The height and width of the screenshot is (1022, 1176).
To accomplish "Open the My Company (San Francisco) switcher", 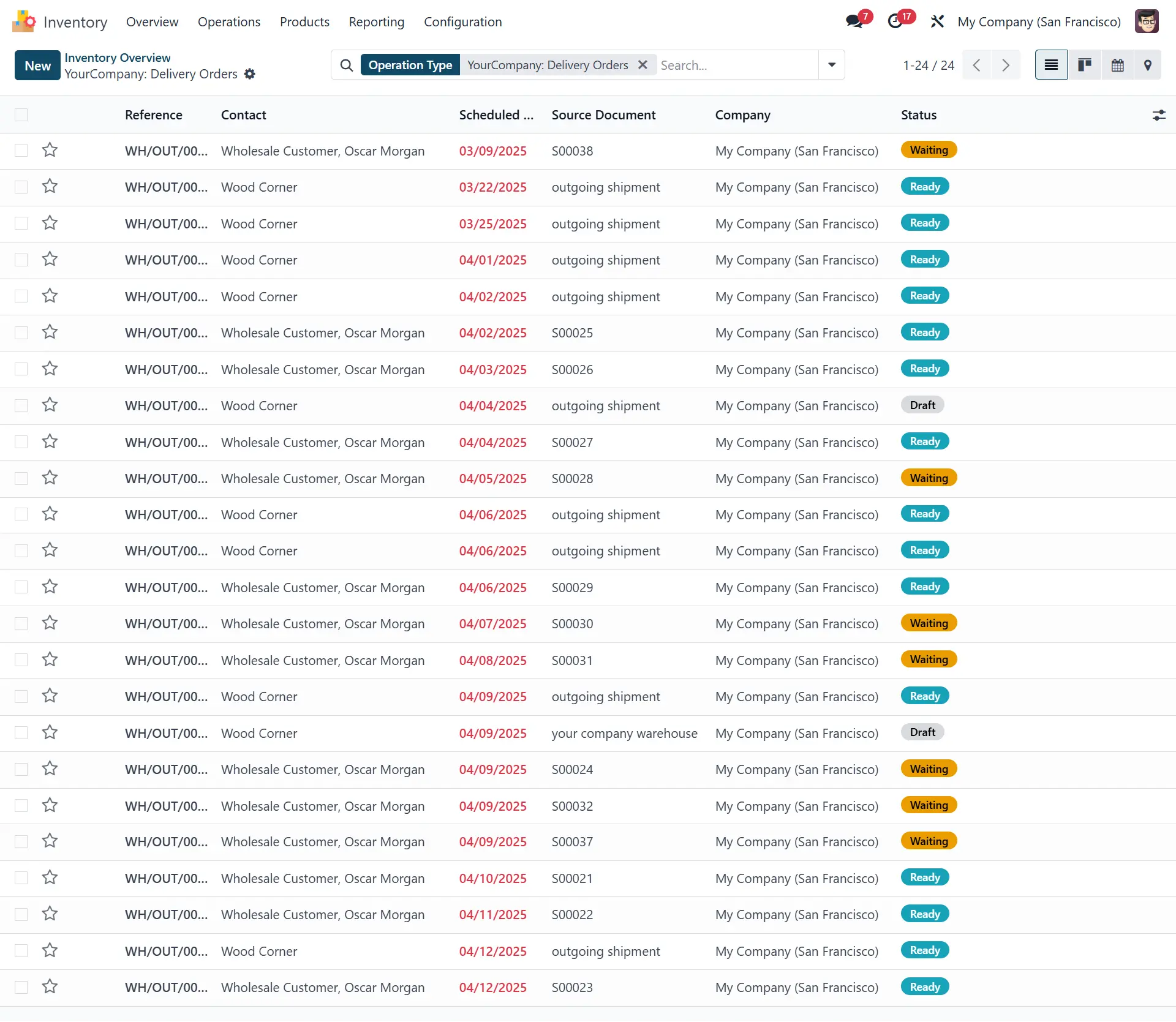I will tap(1039, 22).
